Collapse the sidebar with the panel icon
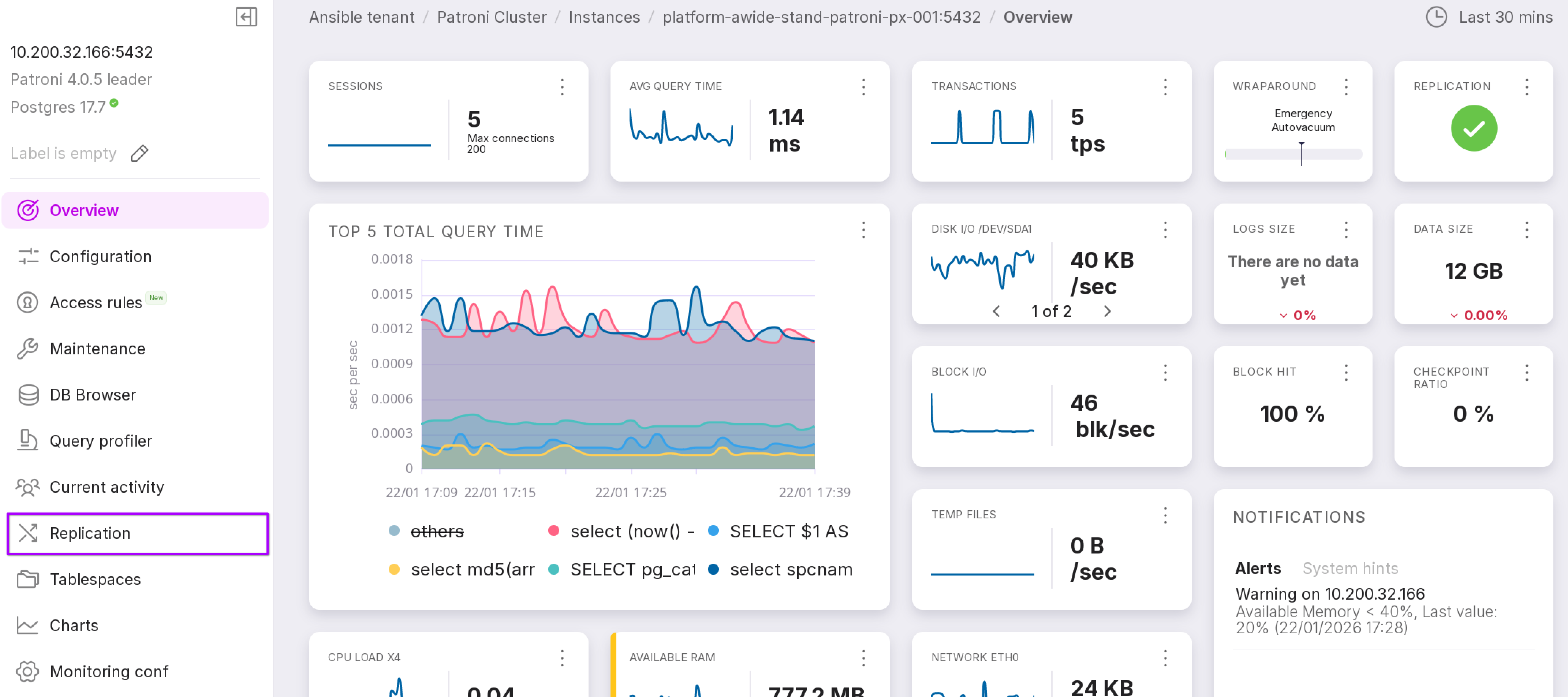Image resolution: width=1568 pixels, height=697 pixels. pyautogui.click(x=246, y=16)
